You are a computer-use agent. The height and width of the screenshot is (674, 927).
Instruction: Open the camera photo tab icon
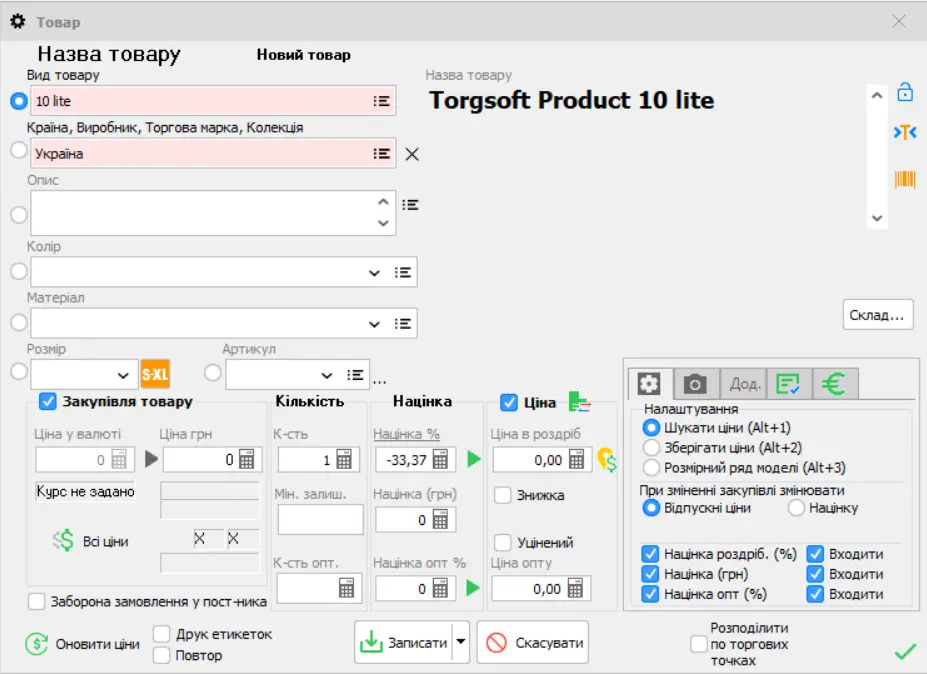click(696, 382)
